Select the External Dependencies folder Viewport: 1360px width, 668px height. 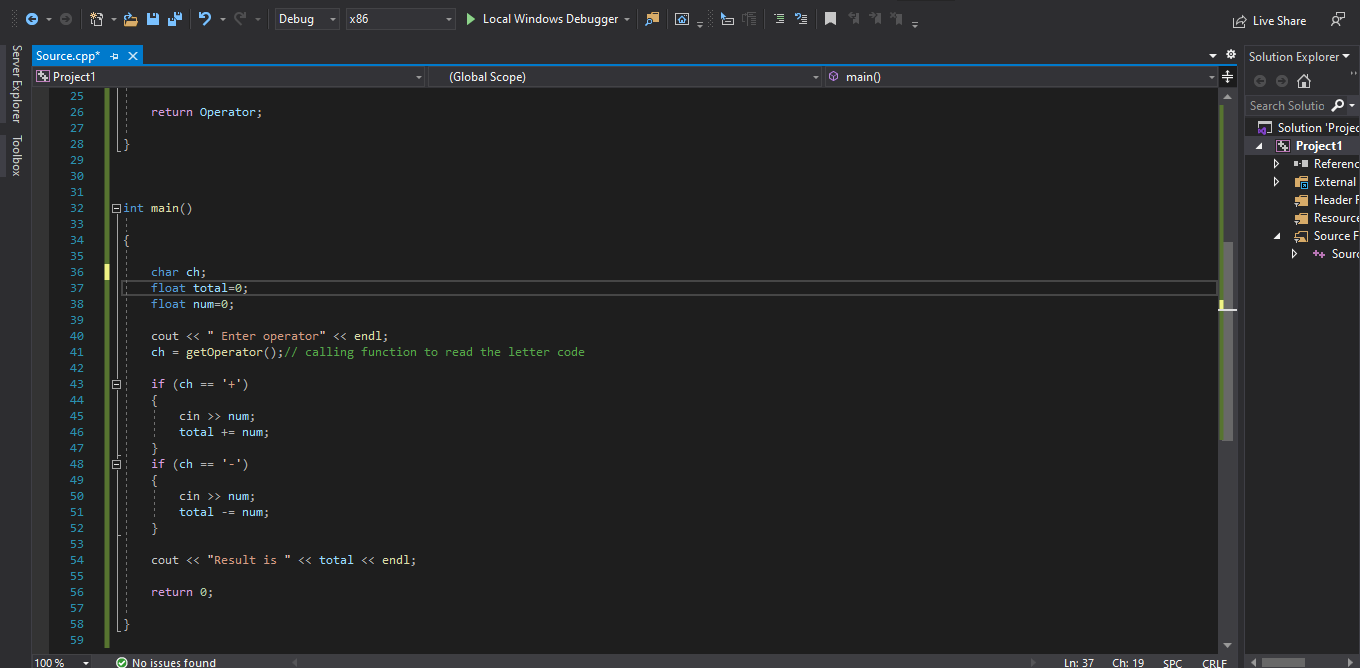1328,182
